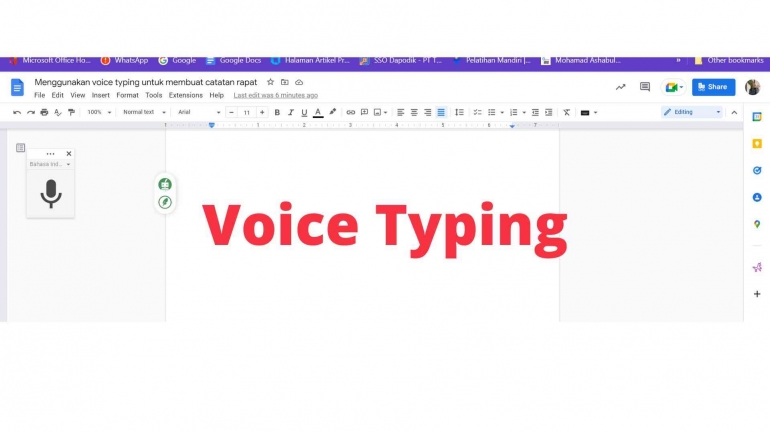
Task: Open the Insert menu
Action: click(x=101, y=95)
